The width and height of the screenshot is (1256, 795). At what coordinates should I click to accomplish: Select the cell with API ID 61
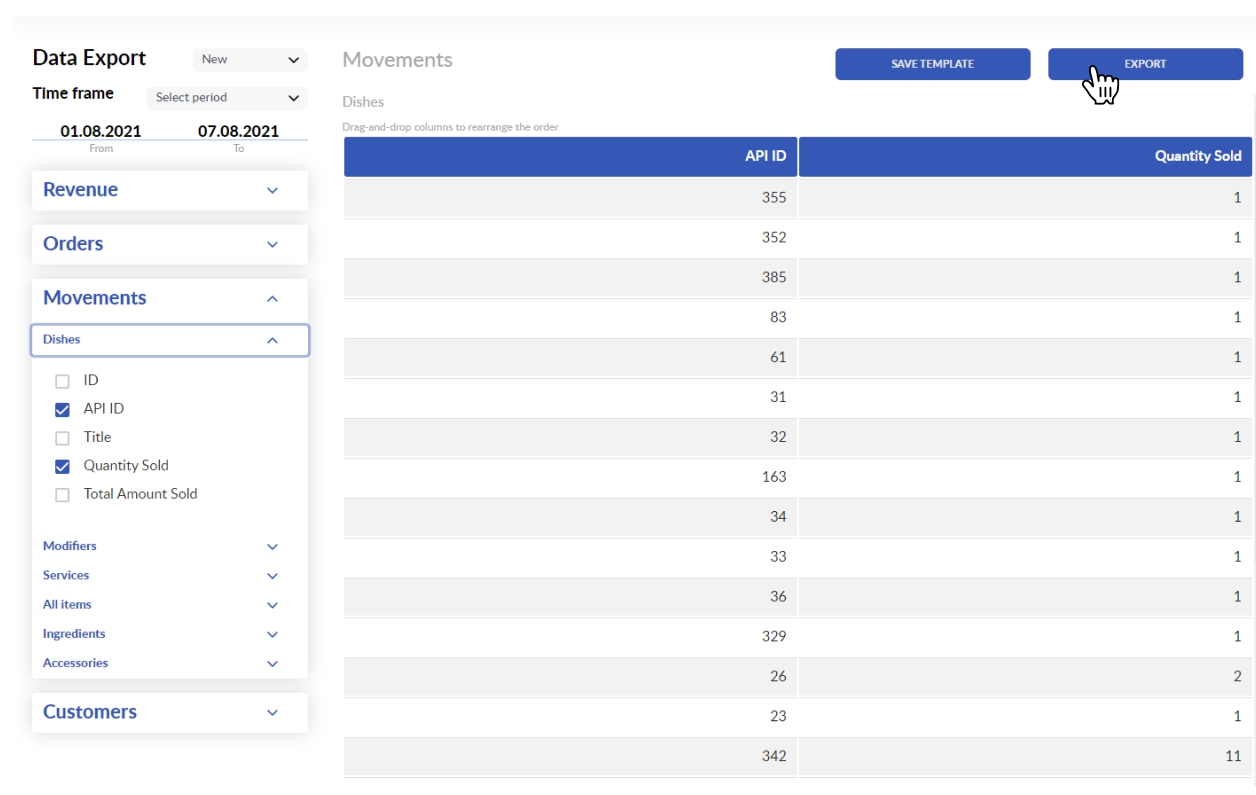570,357
